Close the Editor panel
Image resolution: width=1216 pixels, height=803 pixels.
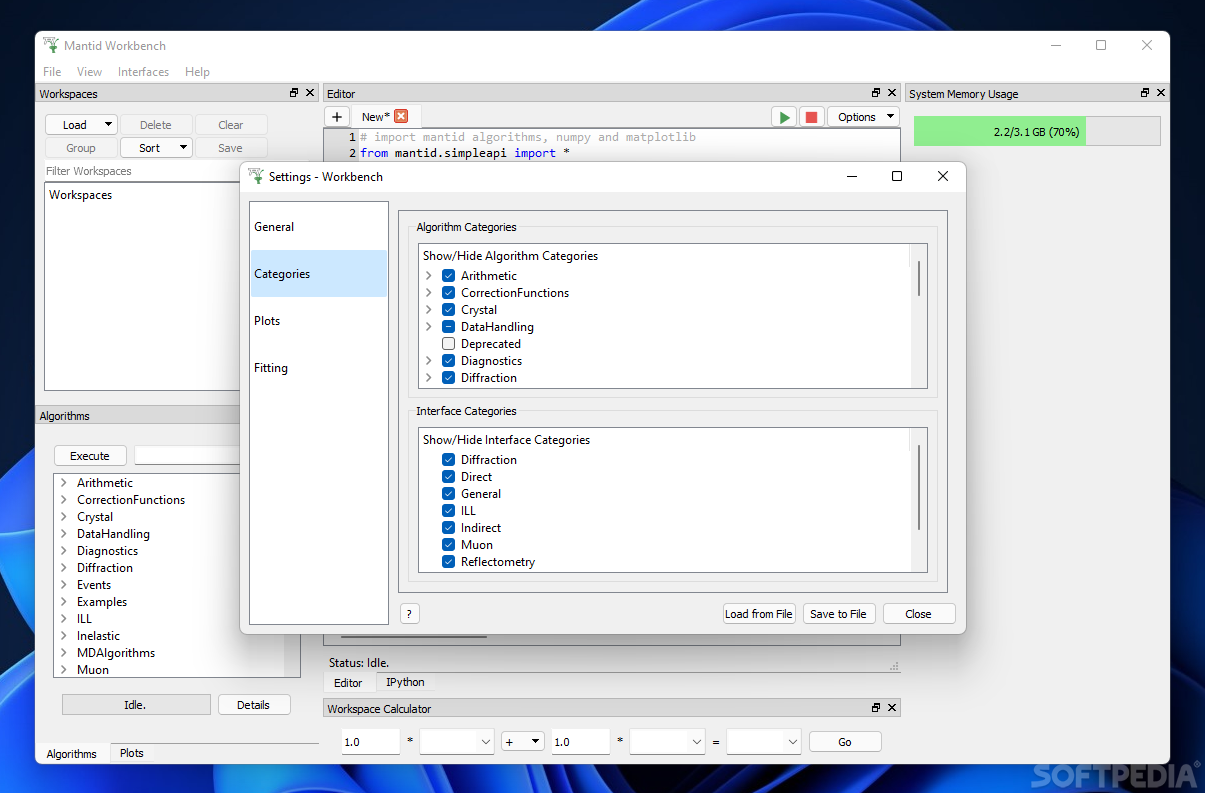coord(892,93)
